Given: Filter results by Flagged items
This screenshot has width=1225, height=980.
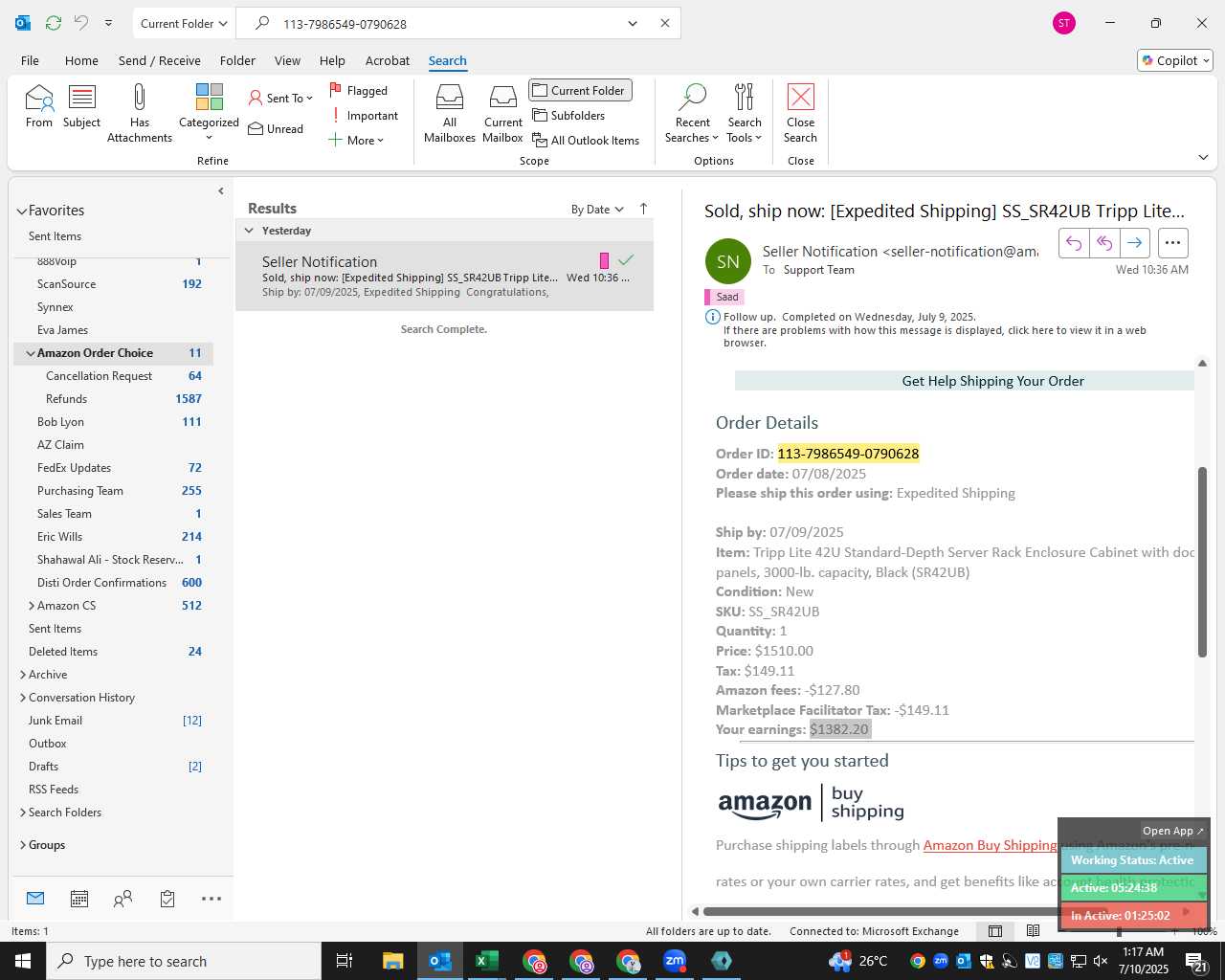Looking at the screenshot, I should (359, 91).
